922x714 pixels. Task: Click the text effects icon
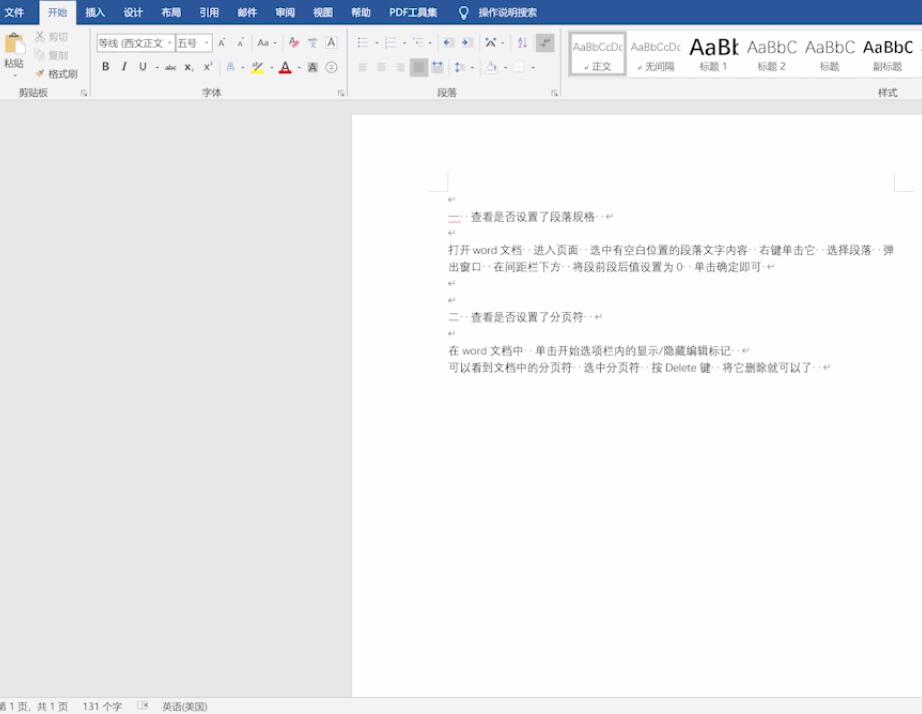click(x=230, y=67)
